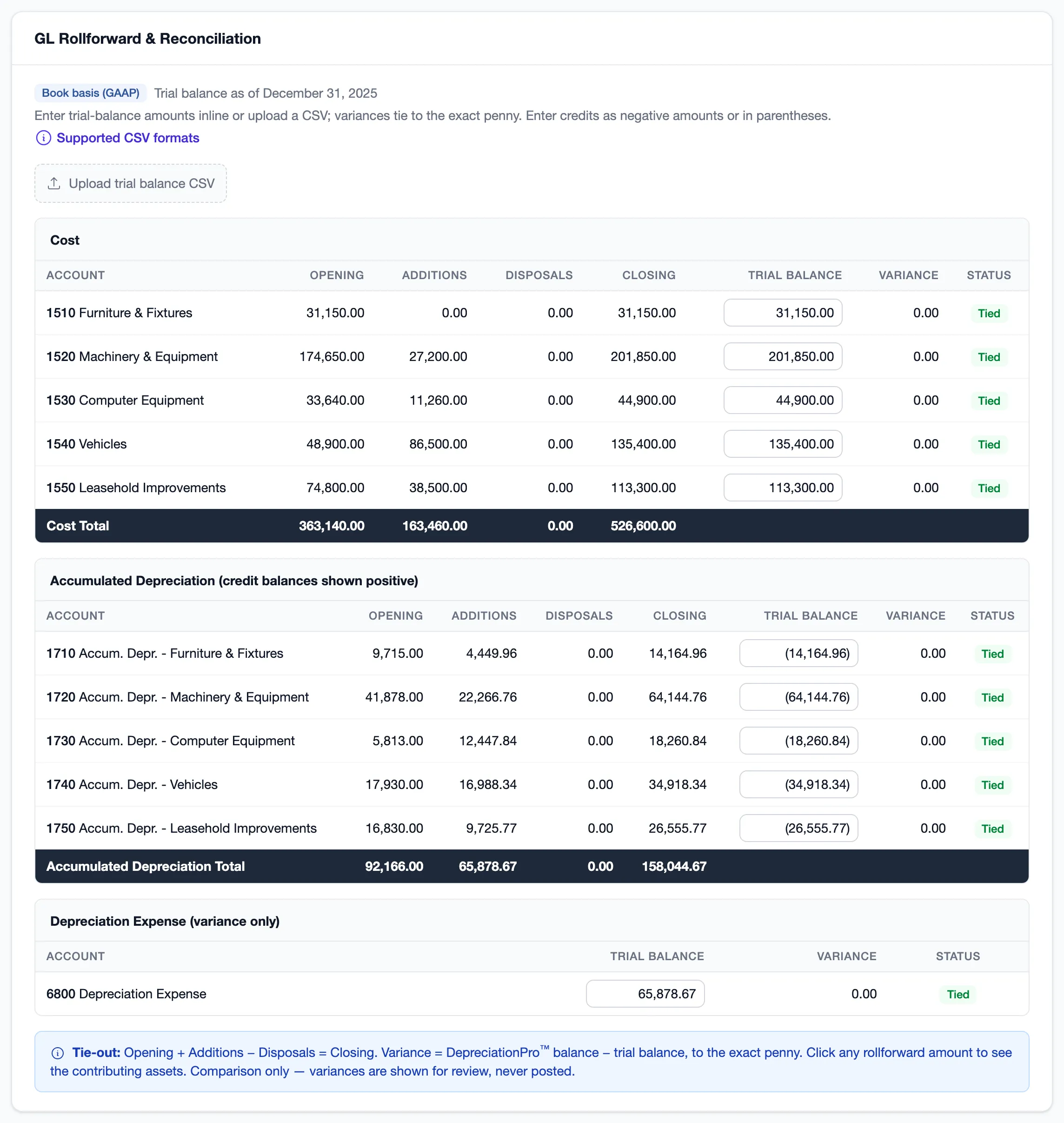1064x1123 pixels.
Task: Edit trial balance for 1530 Computer Equipment
Action: pyautogui.click(x=783, y=400)
